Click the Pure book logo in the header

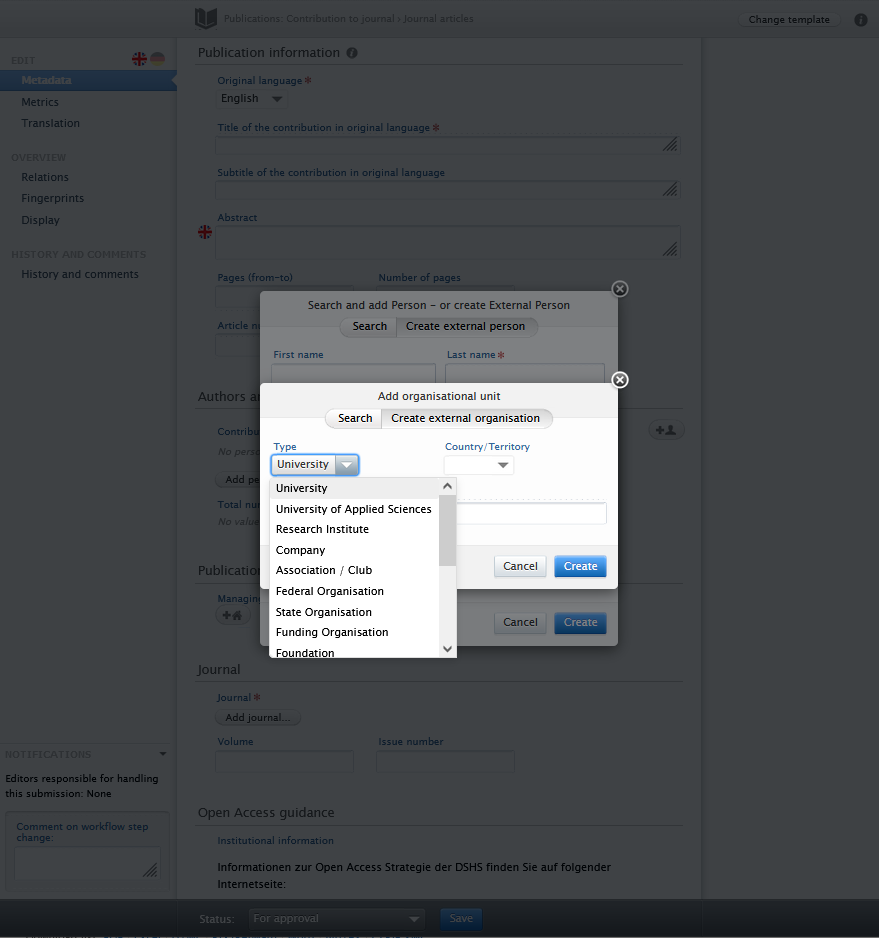(205, 18)
